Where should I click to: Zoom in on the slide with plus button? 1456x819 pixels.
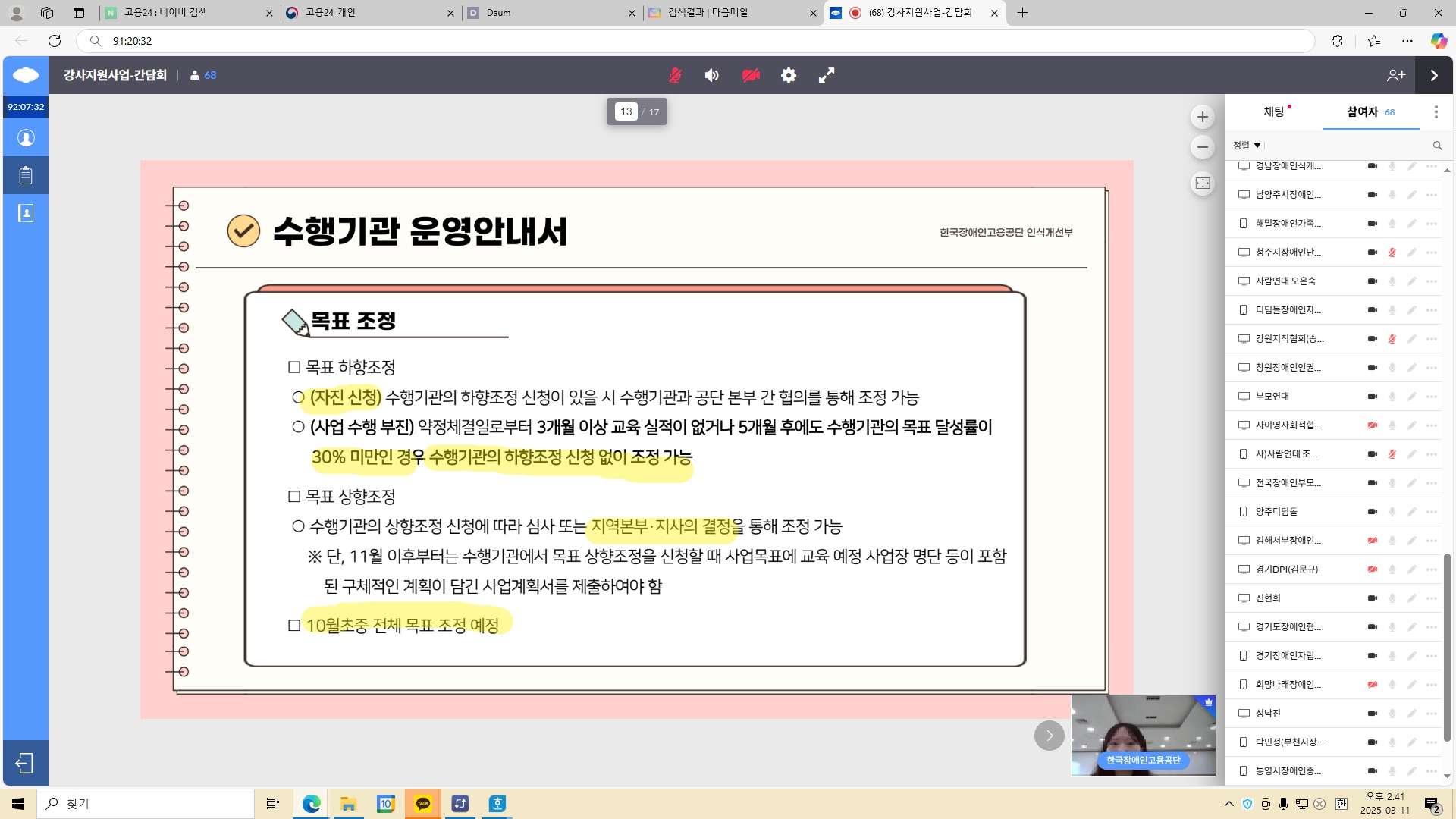[1202, 117]
